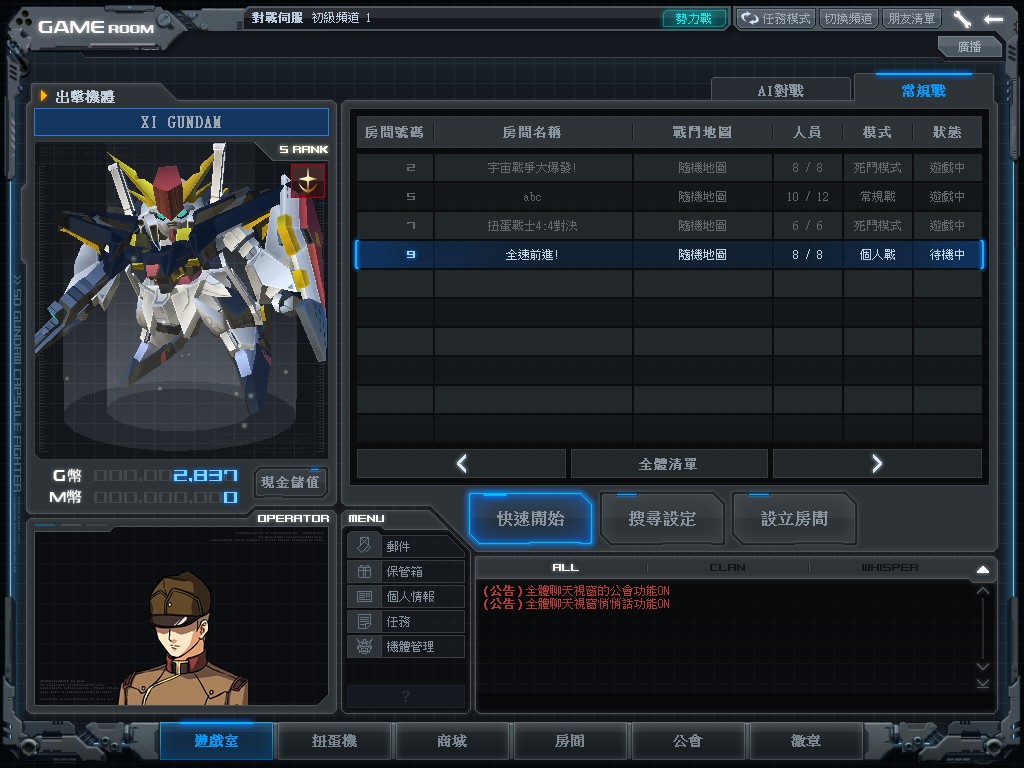Viewport: 1024px width, 768px height.
Task: Expand the chat window with up arrow
Action: (x=982, y=570)
